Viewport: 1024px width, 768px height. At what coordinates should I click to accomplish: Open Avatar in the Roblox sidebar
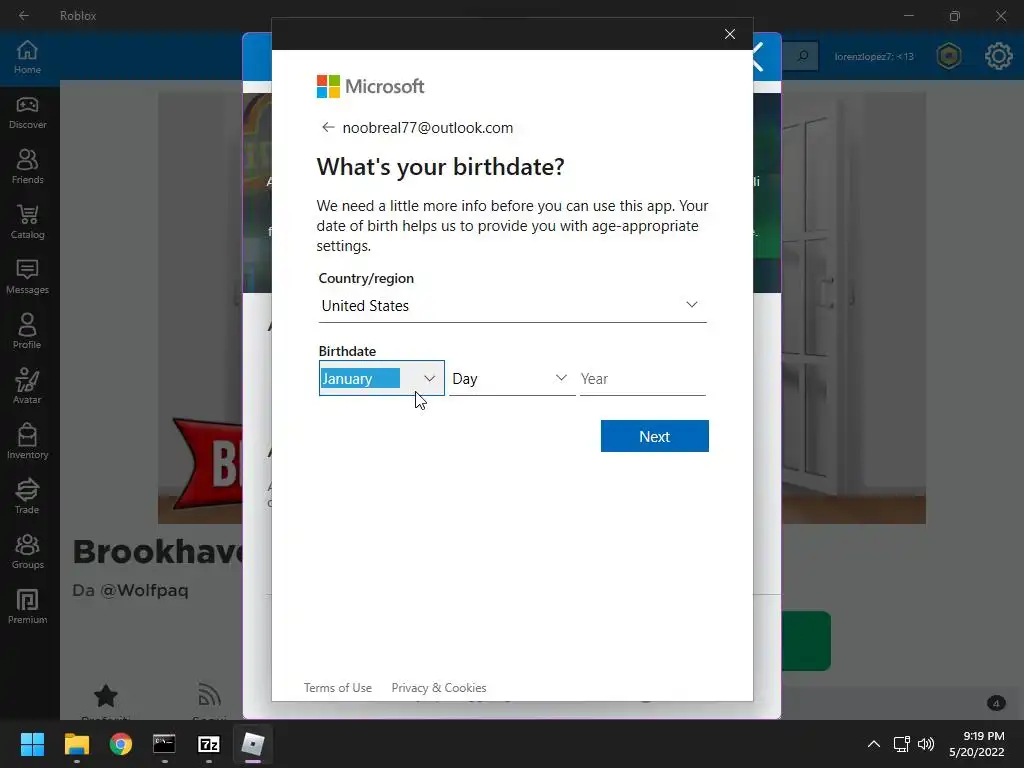point(27,387)
